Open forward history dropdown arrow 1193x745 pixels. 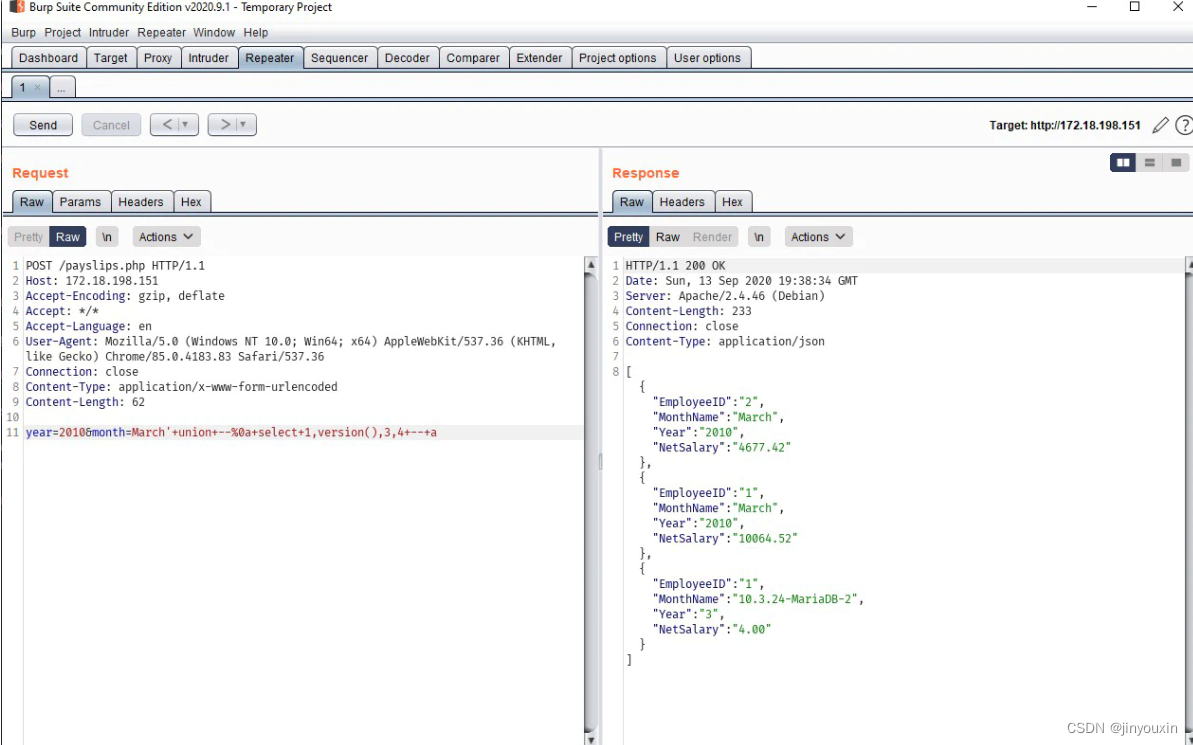[x=243, y=125]
